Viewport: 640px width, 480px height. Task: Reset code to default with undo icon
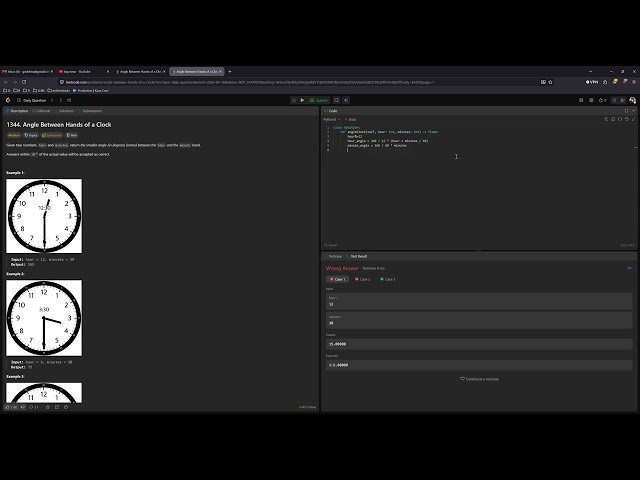coord(627,119)
